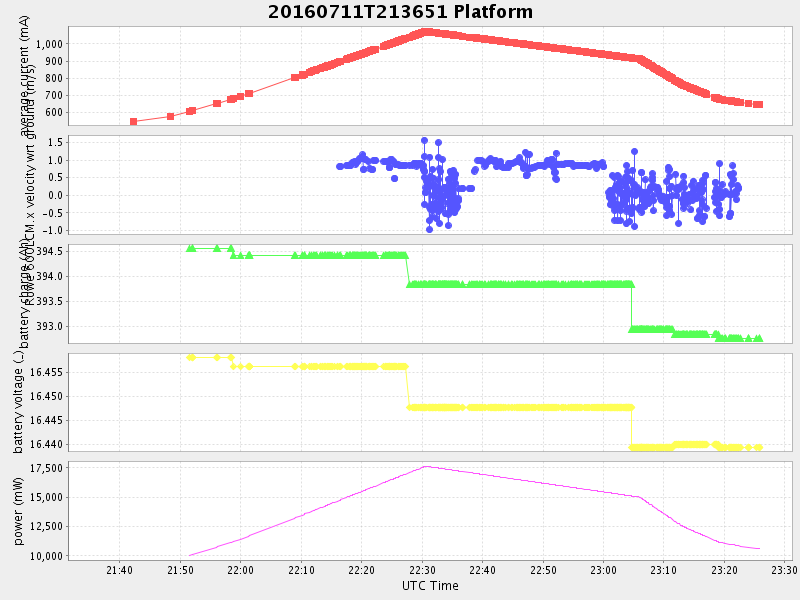Screen dimensions: 800x600
Task: Select the last yellow diamond voltage marker
Action: pyautogui.click(x=759, y=447)
